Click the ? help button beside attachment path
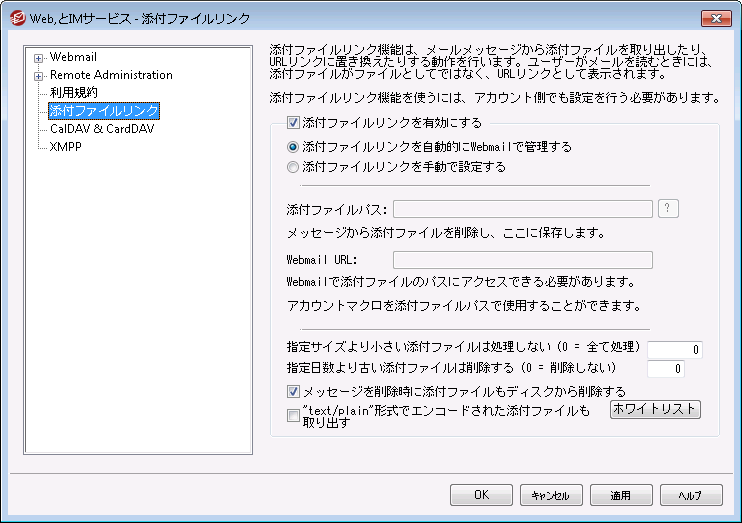The image size is (742, 523). [x=670, y=208]
